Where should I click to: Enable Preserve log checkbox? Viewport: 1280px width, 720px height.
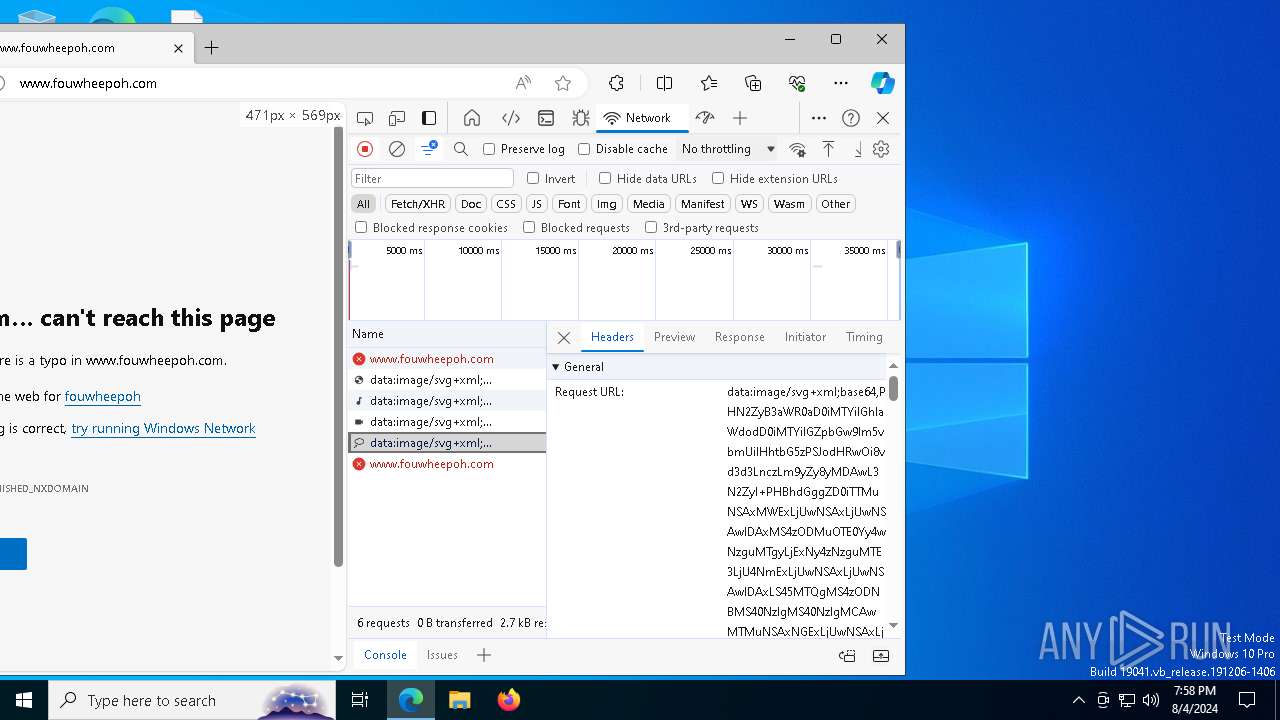pos(489,149)
